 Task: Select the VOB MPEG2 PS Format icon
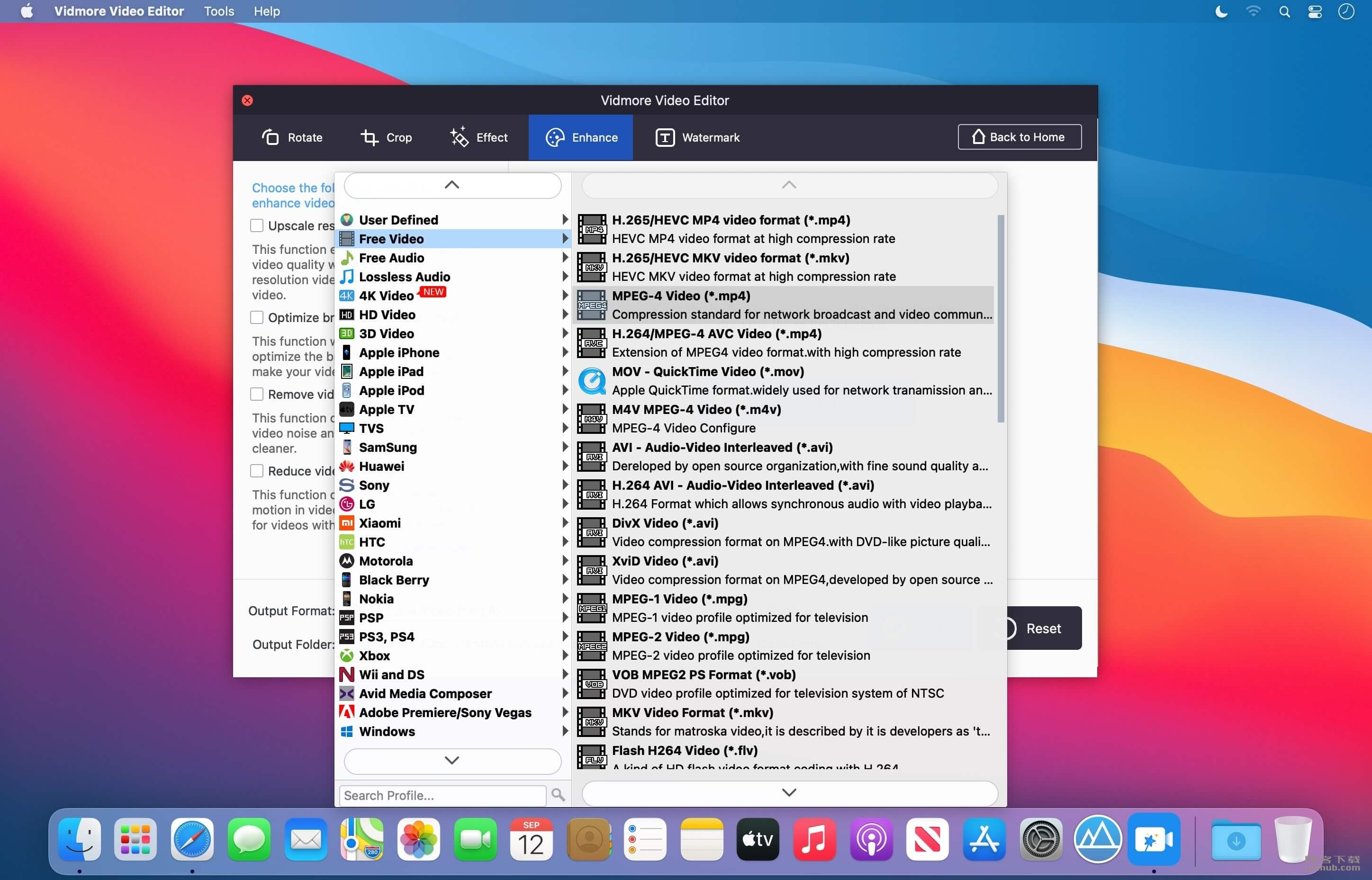coord(591,684)
